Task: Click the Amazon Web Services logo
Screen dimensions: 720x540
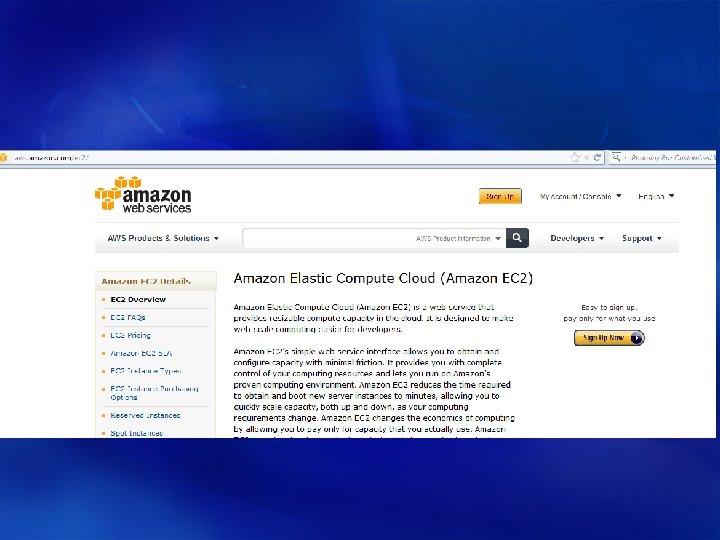Action: click(143, 195)
